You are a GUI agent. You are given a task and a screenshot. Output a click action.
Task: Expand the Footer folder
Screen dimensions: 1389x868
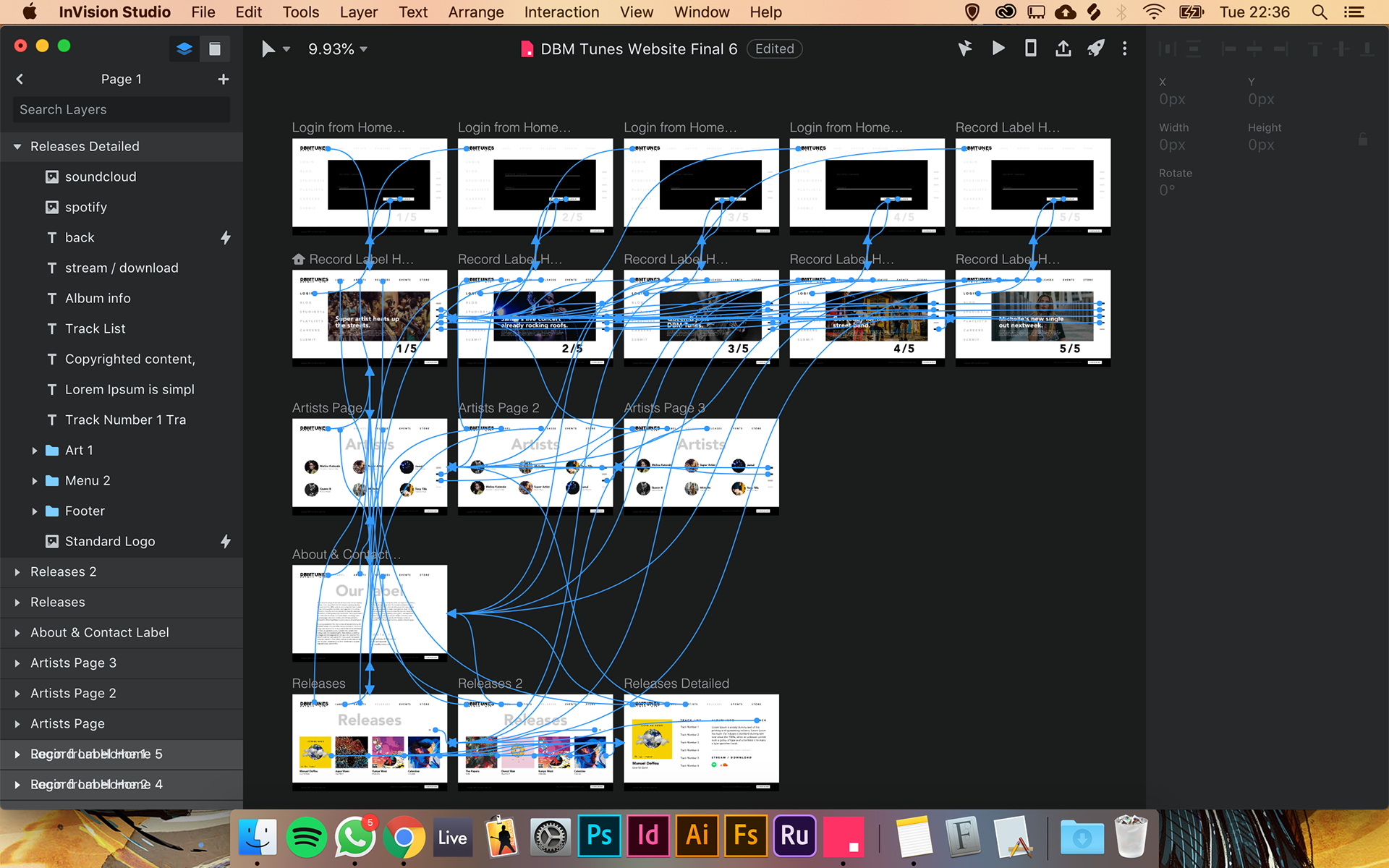(x=34, y=511)
